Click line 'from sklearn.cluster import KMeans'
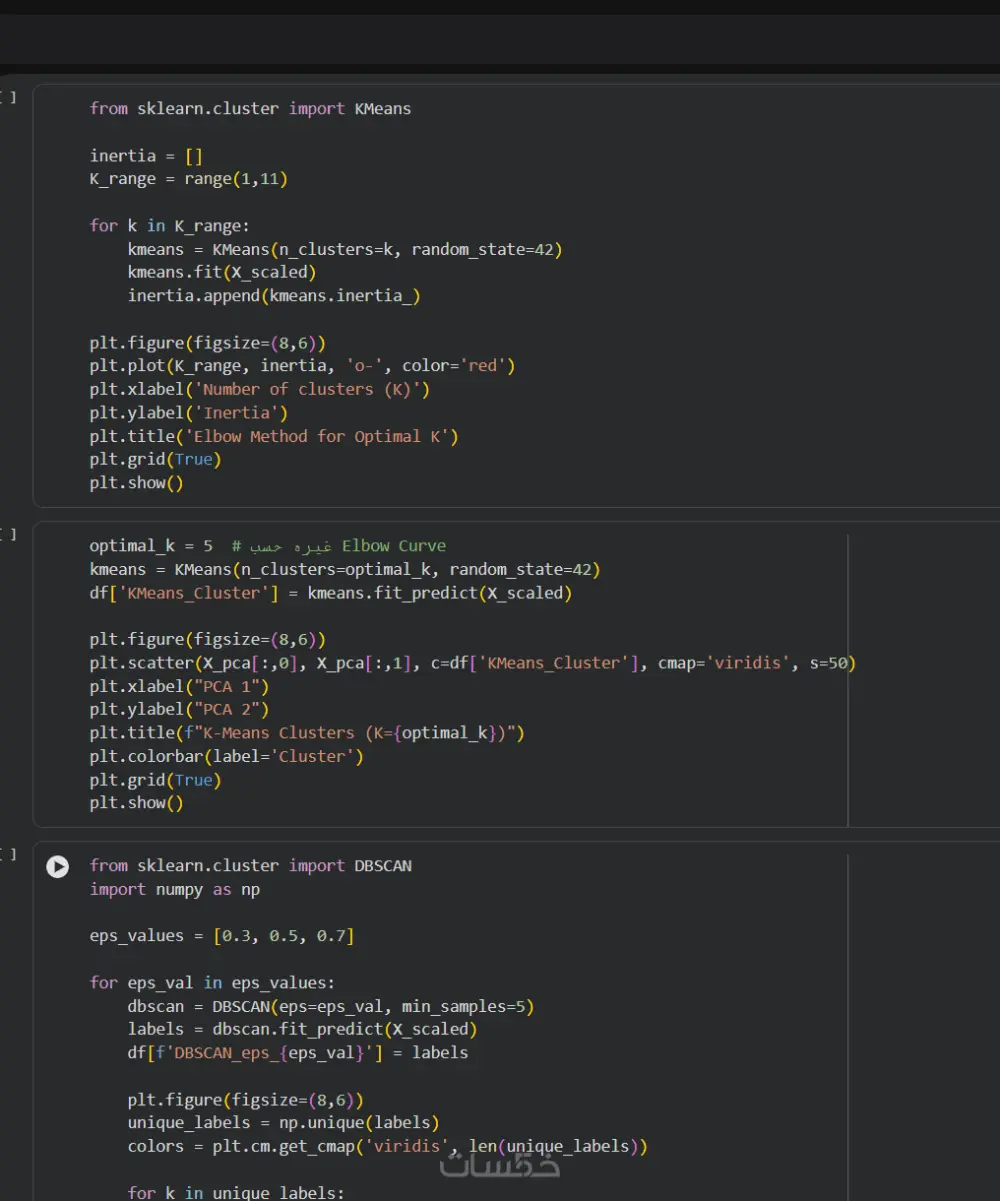1000x1201 pixels. point(250,108)
